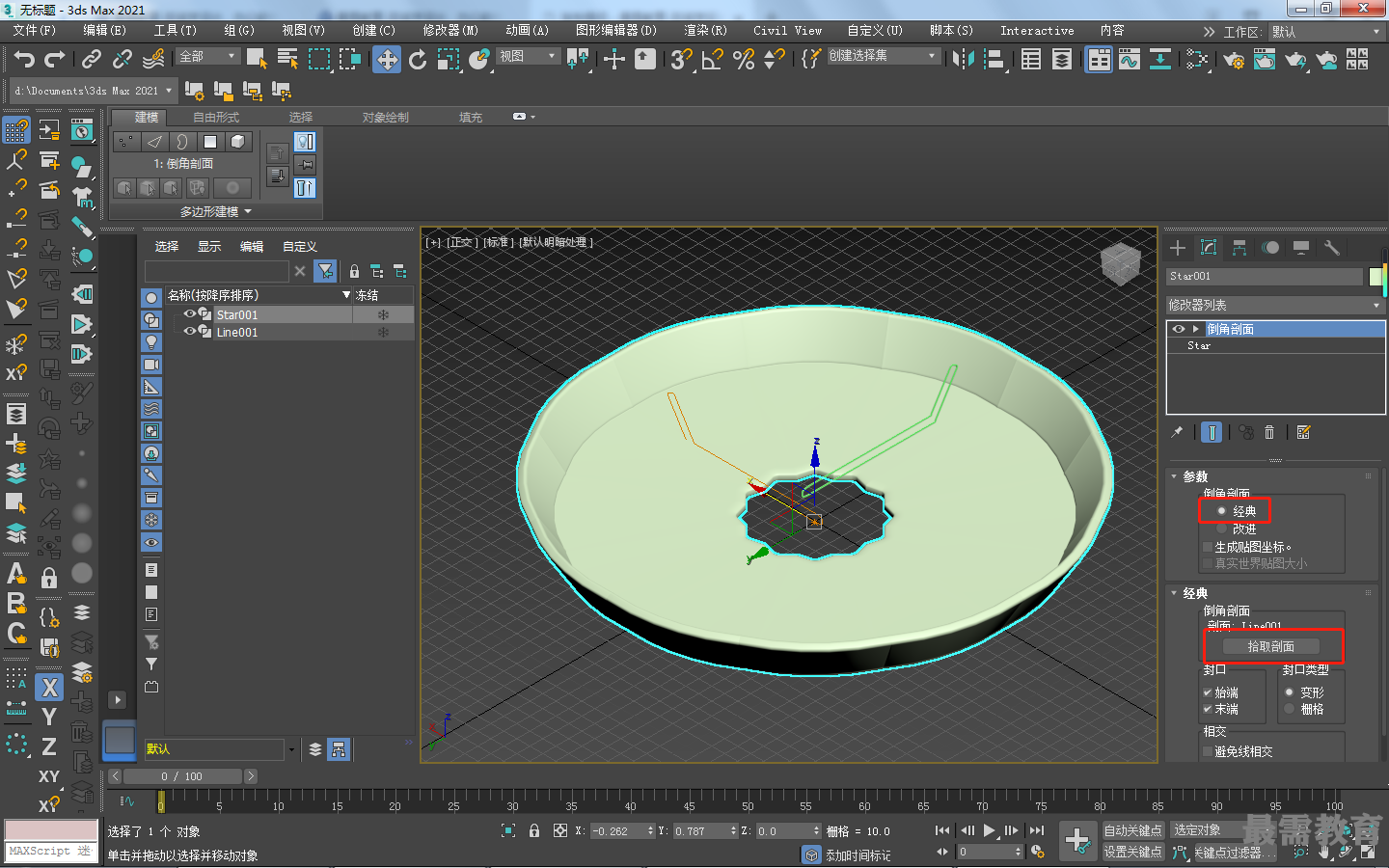The image size is (1389, 868).
Task: Click the Play Animation button
Action: pyautogui.click(x=989, y=830)
